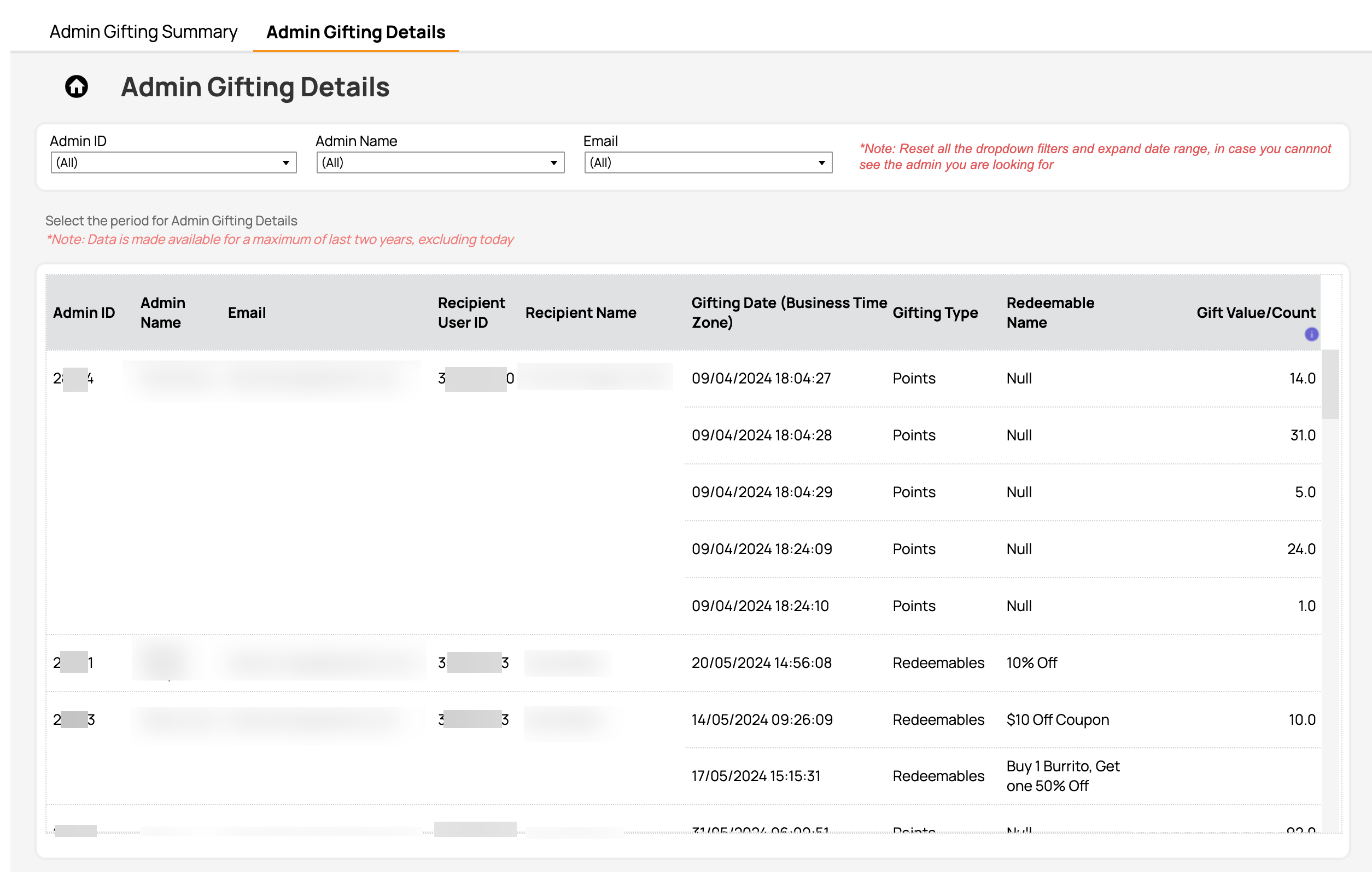1372x872 pixels.
Task: Expand the Email filter dropdown
Action: click(708, 162)
